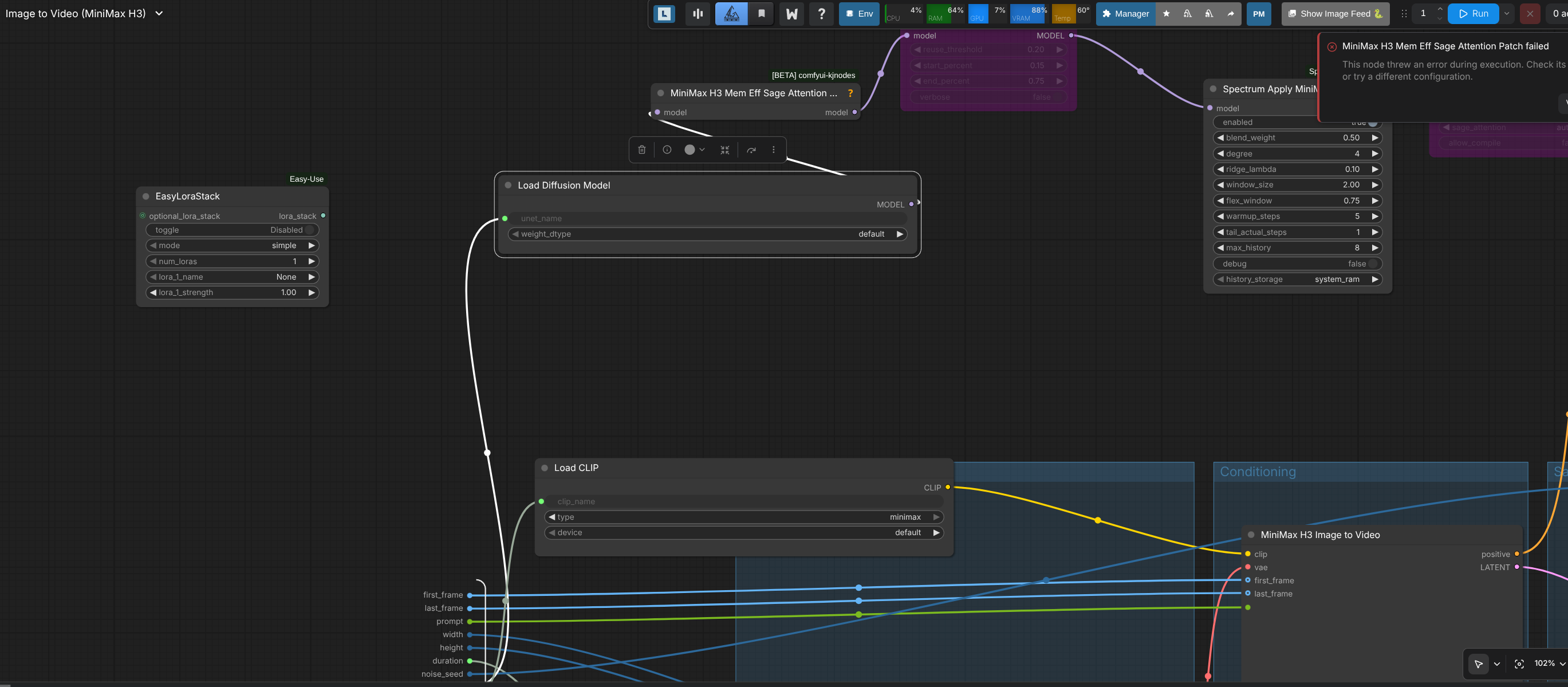The image size is (1568, 687).
Task: Open node info from the selection toolbar
Action: pos(667,150)
